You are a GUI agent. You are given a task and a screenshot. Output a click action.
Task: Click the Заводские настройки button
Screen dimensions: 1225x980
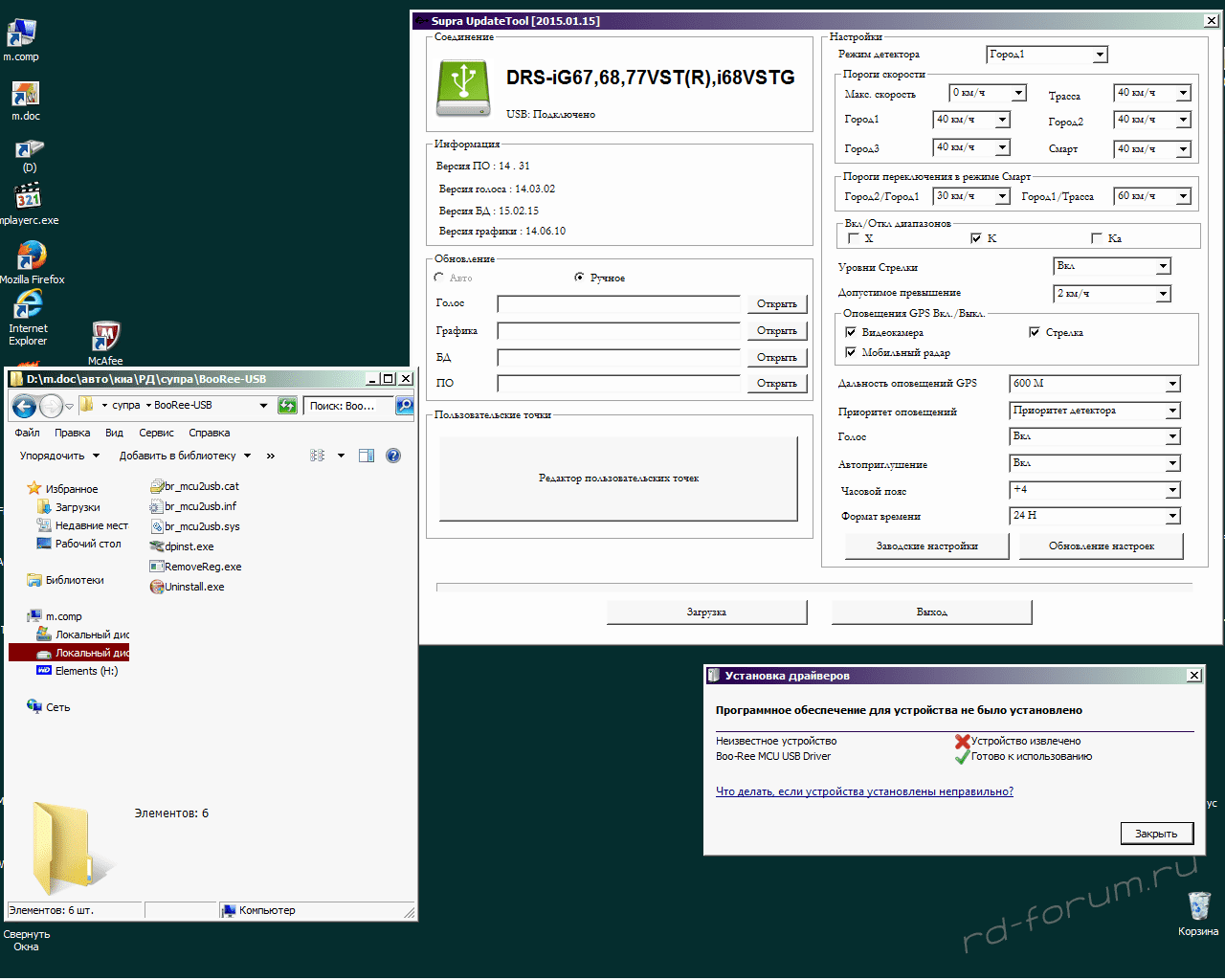927,546
